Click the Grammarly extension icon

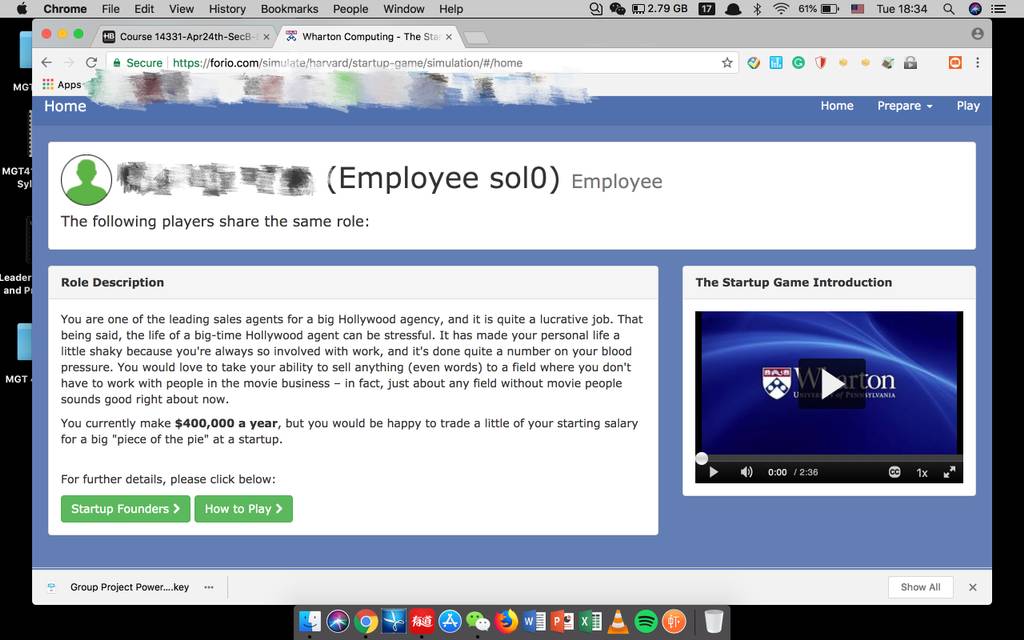point(798,63)
